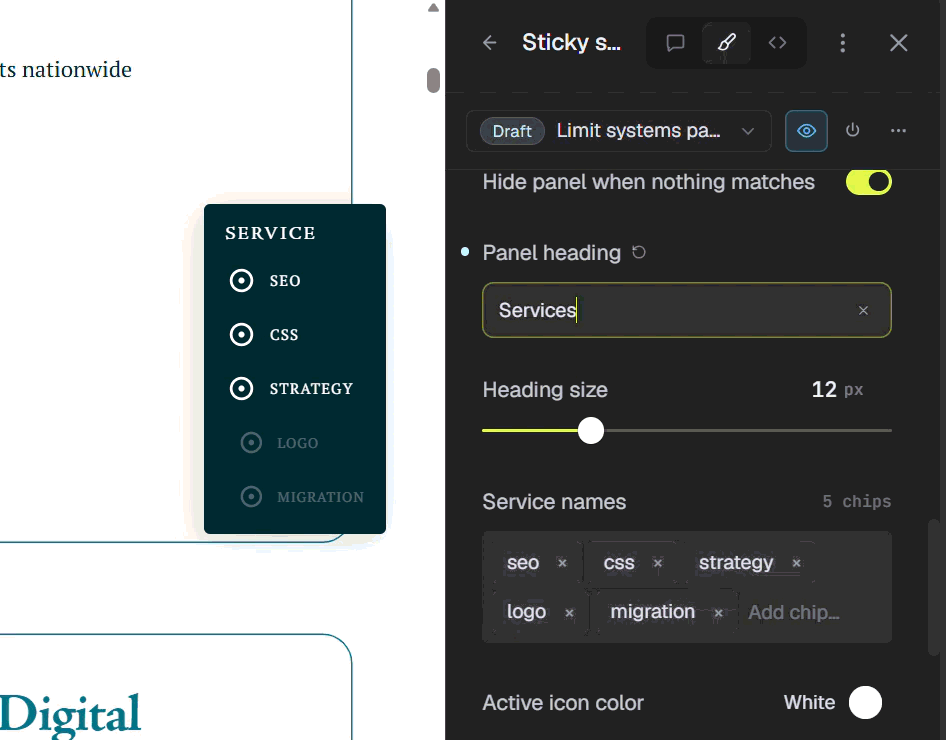Viewport: 946px width, 740px height.
Task: Click the White color name
Action: point(809,703)
